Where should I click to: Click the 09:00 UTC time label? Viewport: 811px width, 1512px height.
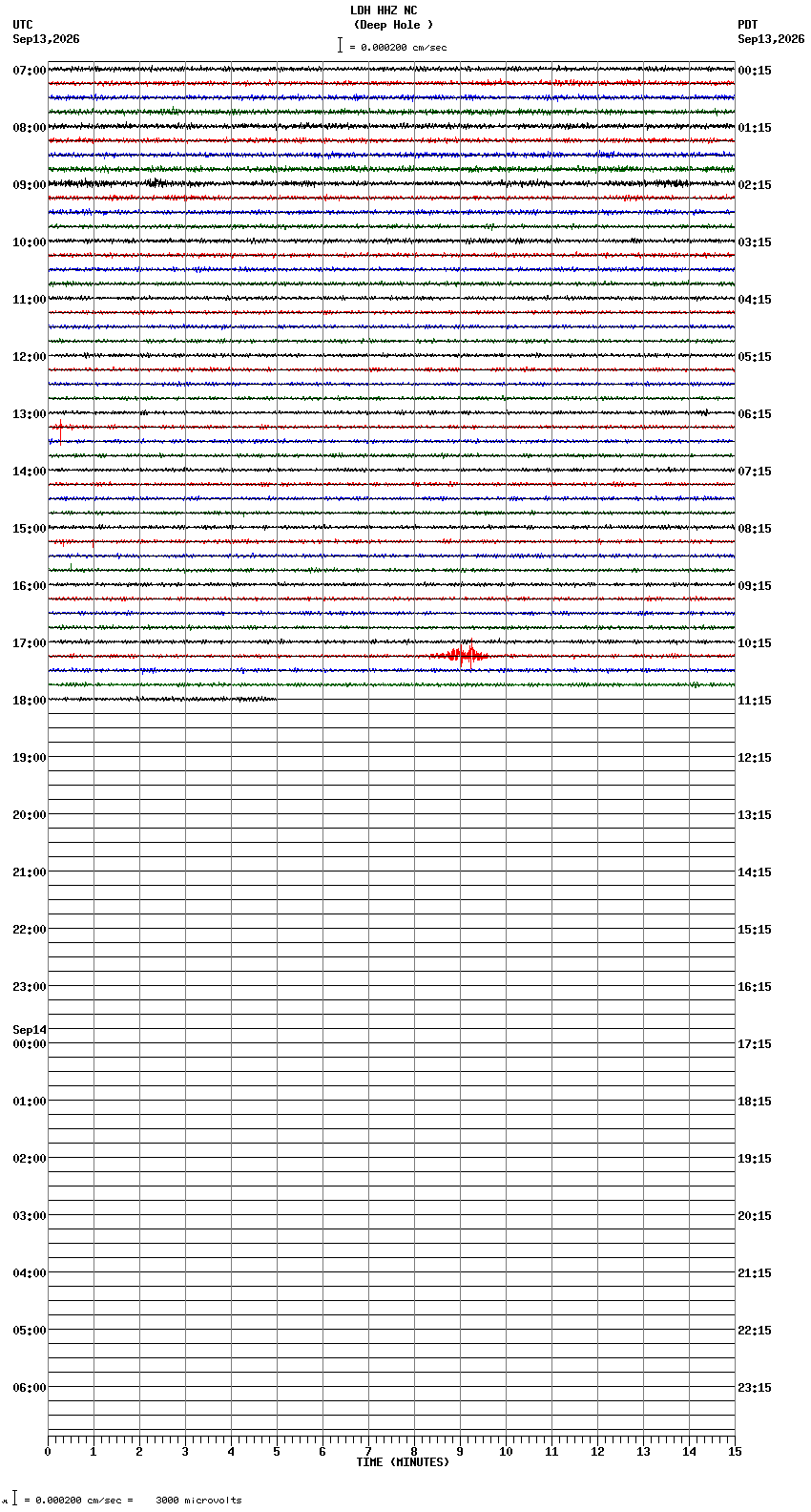pyautogui.click(x=30, y=184)
